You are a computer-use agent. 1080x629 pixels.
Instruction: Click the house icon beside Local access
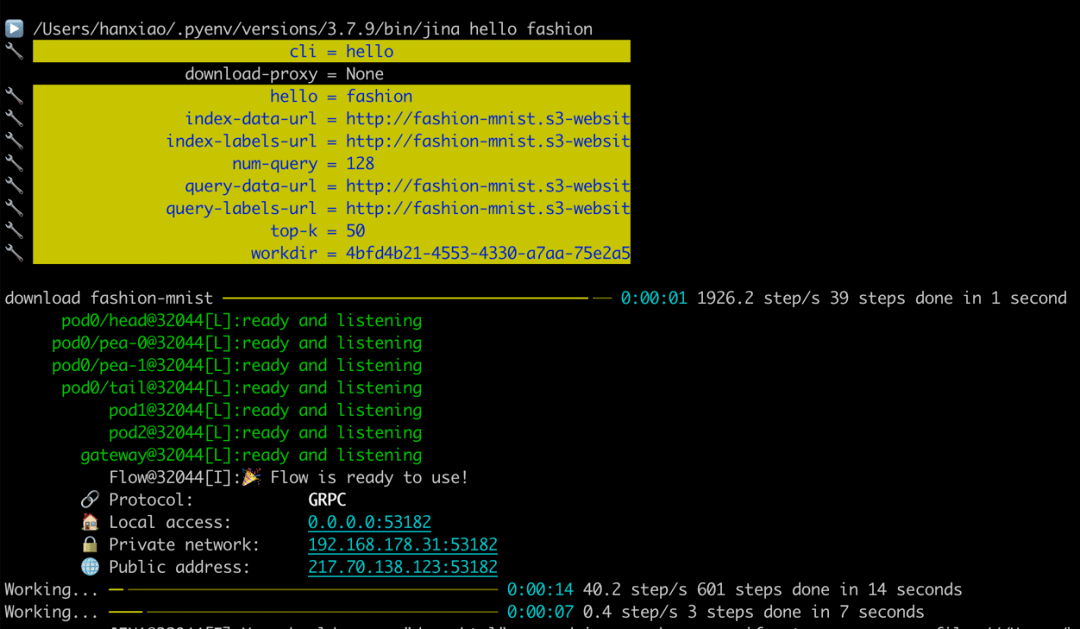[90, 522]
